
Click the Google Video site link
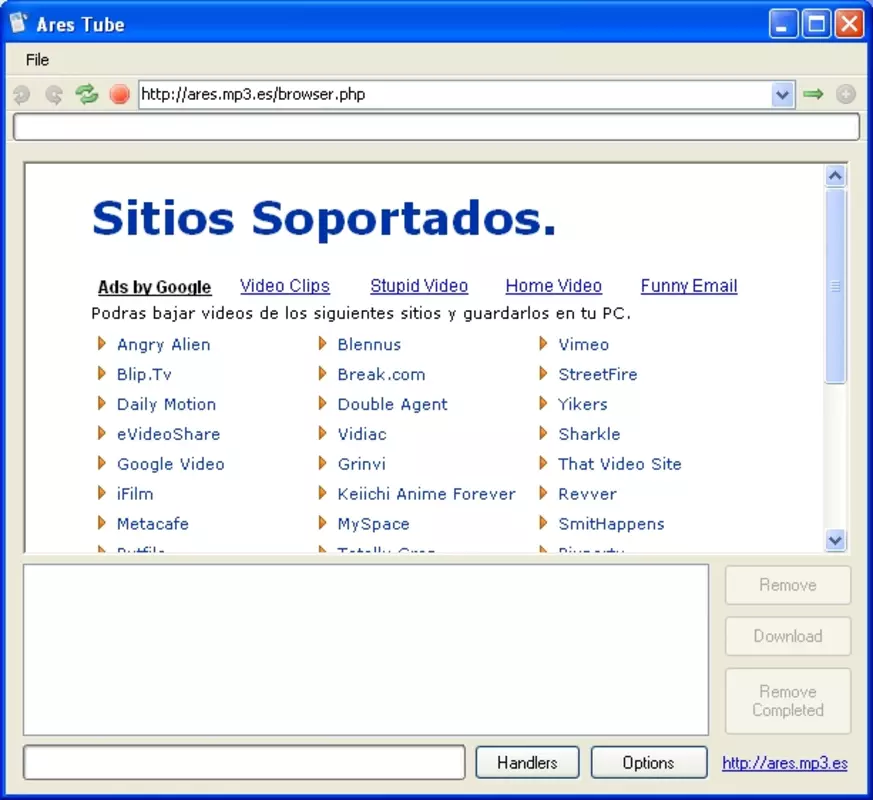pyautogui.click(x=171, y=464)
